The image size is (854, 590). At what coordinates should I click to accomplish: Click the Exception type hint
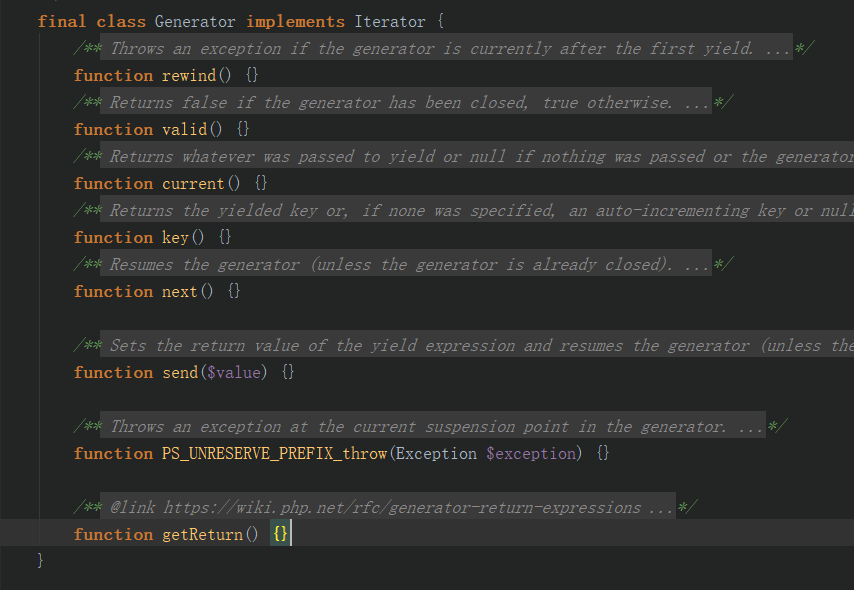(x=436, y=453)
